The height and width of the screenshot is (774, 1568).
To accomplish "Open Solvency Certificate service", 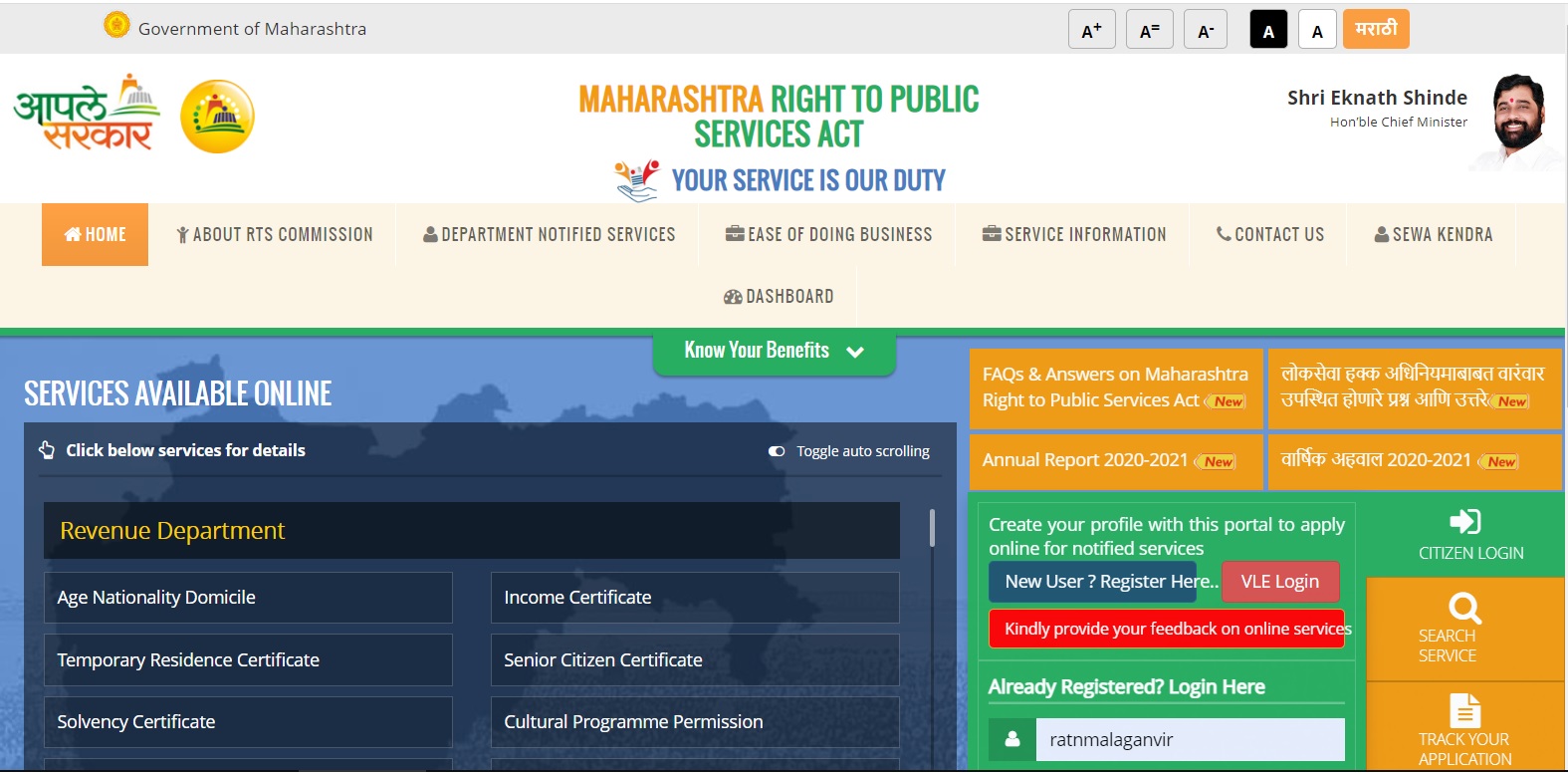I will click(x=248, y=722).
